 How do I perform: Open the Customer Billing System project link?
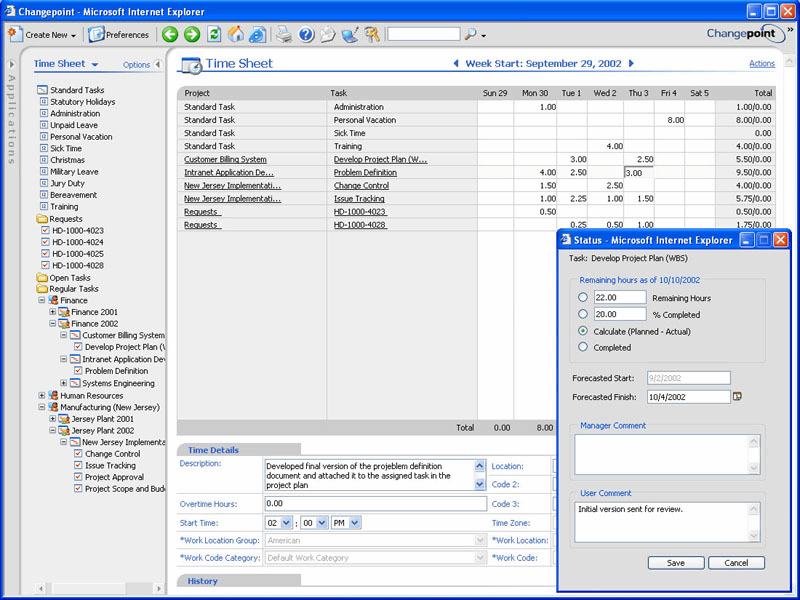[226, 159]
